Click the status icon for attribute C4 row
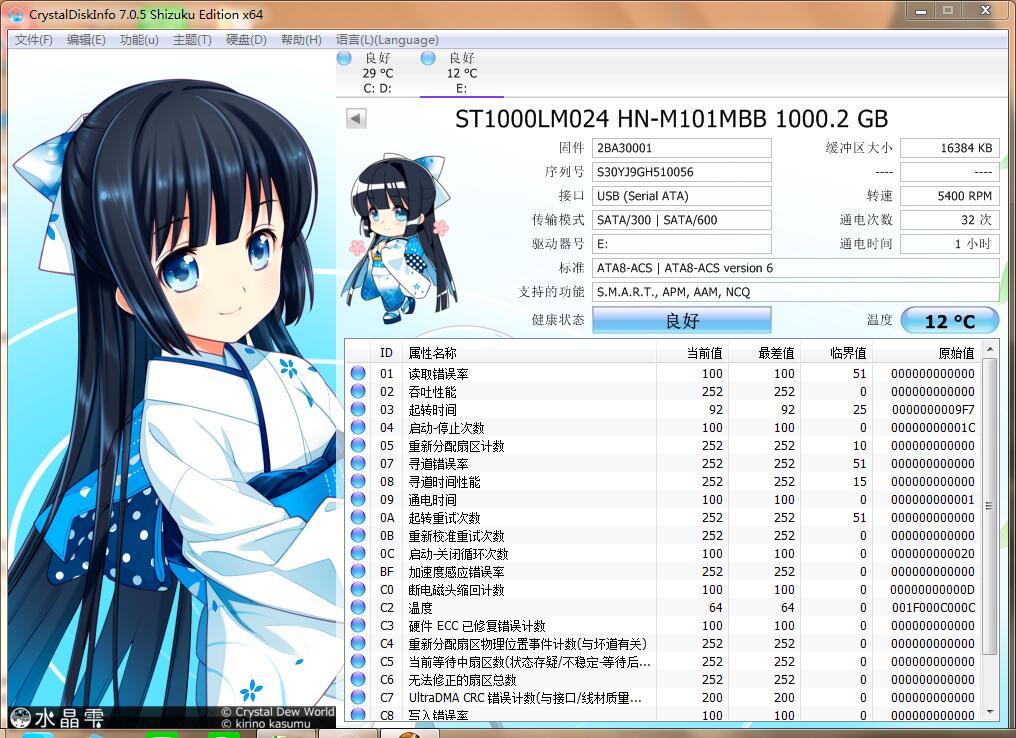1016x738 pixels. (x=358, y=643)
